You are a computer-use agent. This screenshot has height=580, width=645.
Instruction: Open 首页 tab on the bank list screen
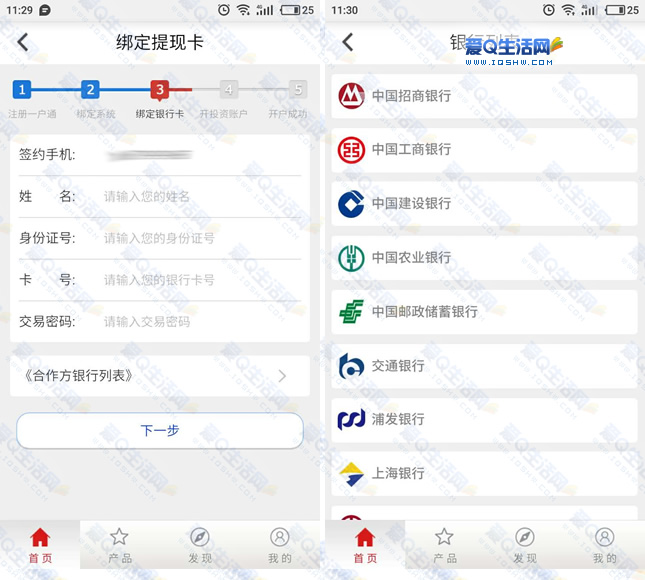click(x=365, y=545)
